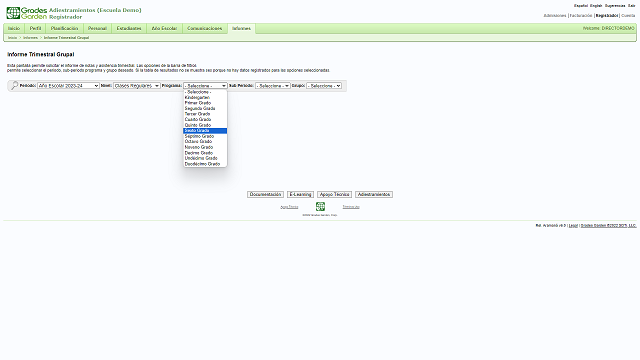The height and width of the screenshot is (360, 640).
Task: Open the Facturación module link
Action: 581,16
